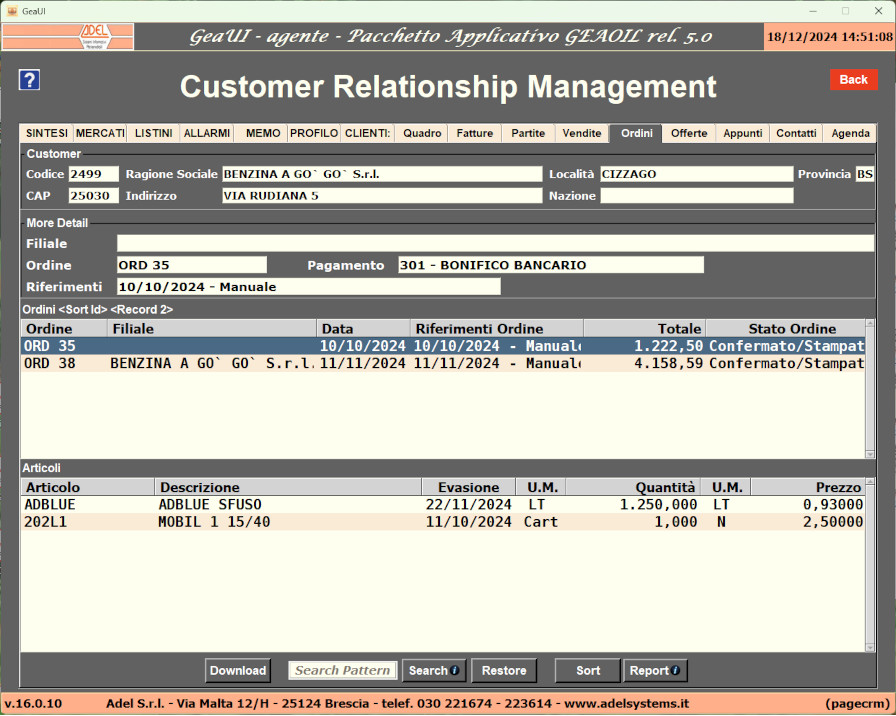Select the ORD 38 order row
Image resolution: width=896 pixels, height=716 pixels.
tap(443, 363)
